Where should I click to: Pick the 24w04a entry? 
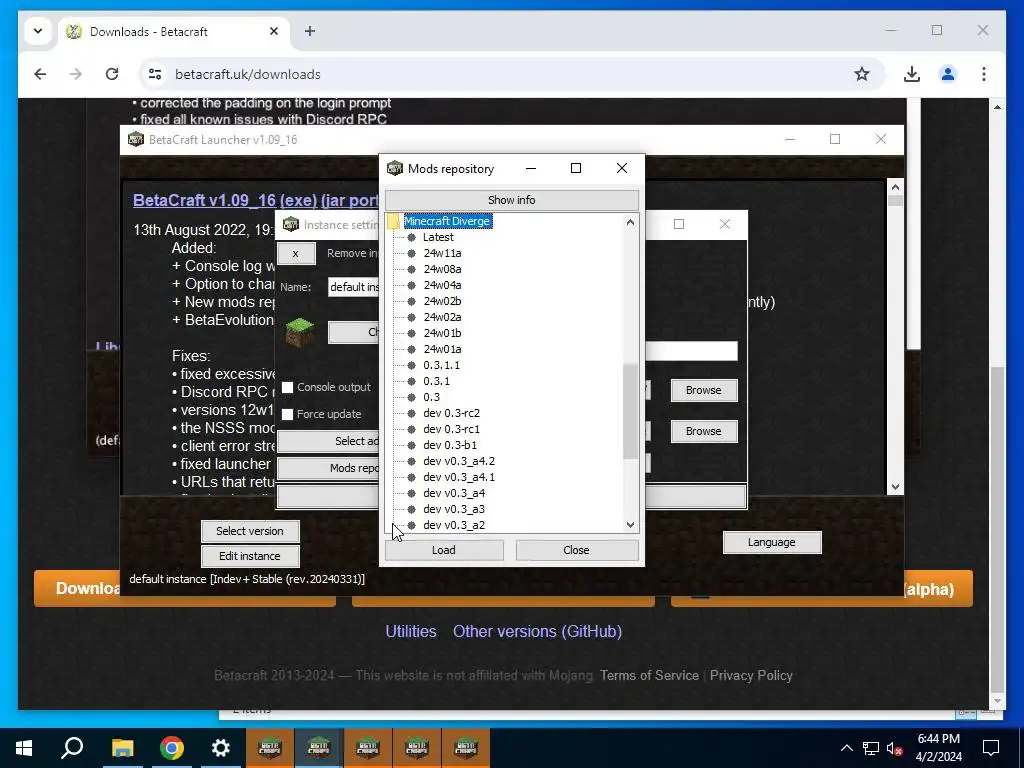click(x=442, y=285)
